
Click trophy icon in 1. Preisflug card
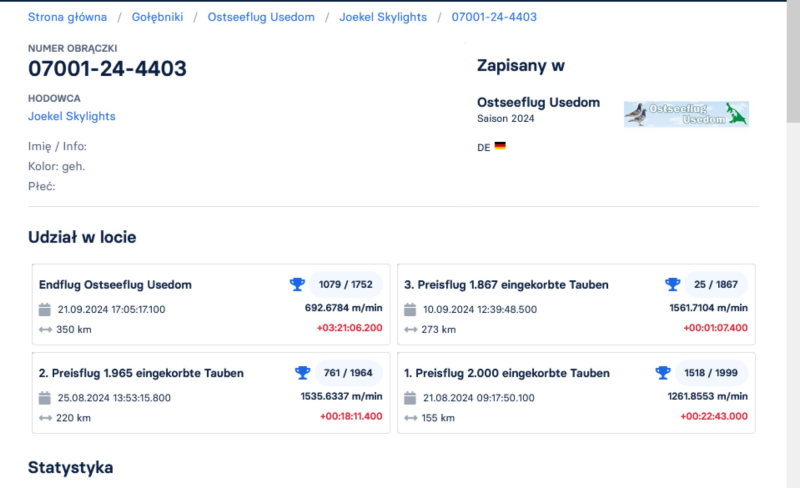tap(663, 373)
